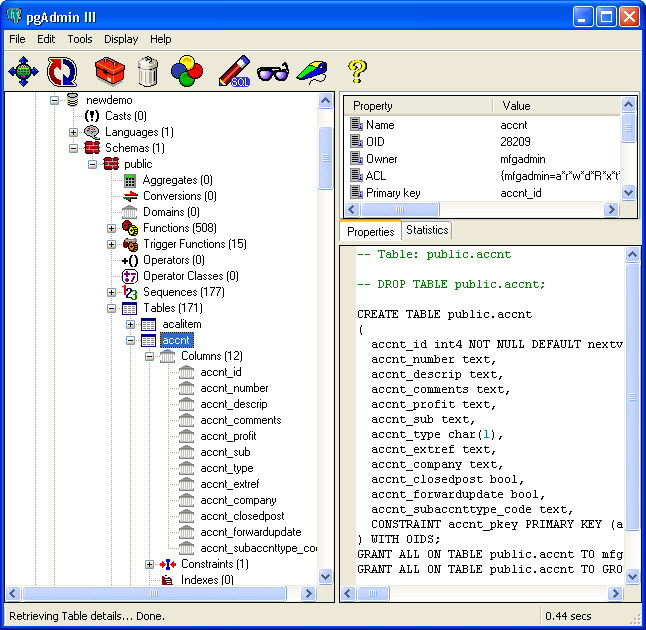Collapse the public schema node
Viewport: 646px width, 630px height.
coord(92,164)
